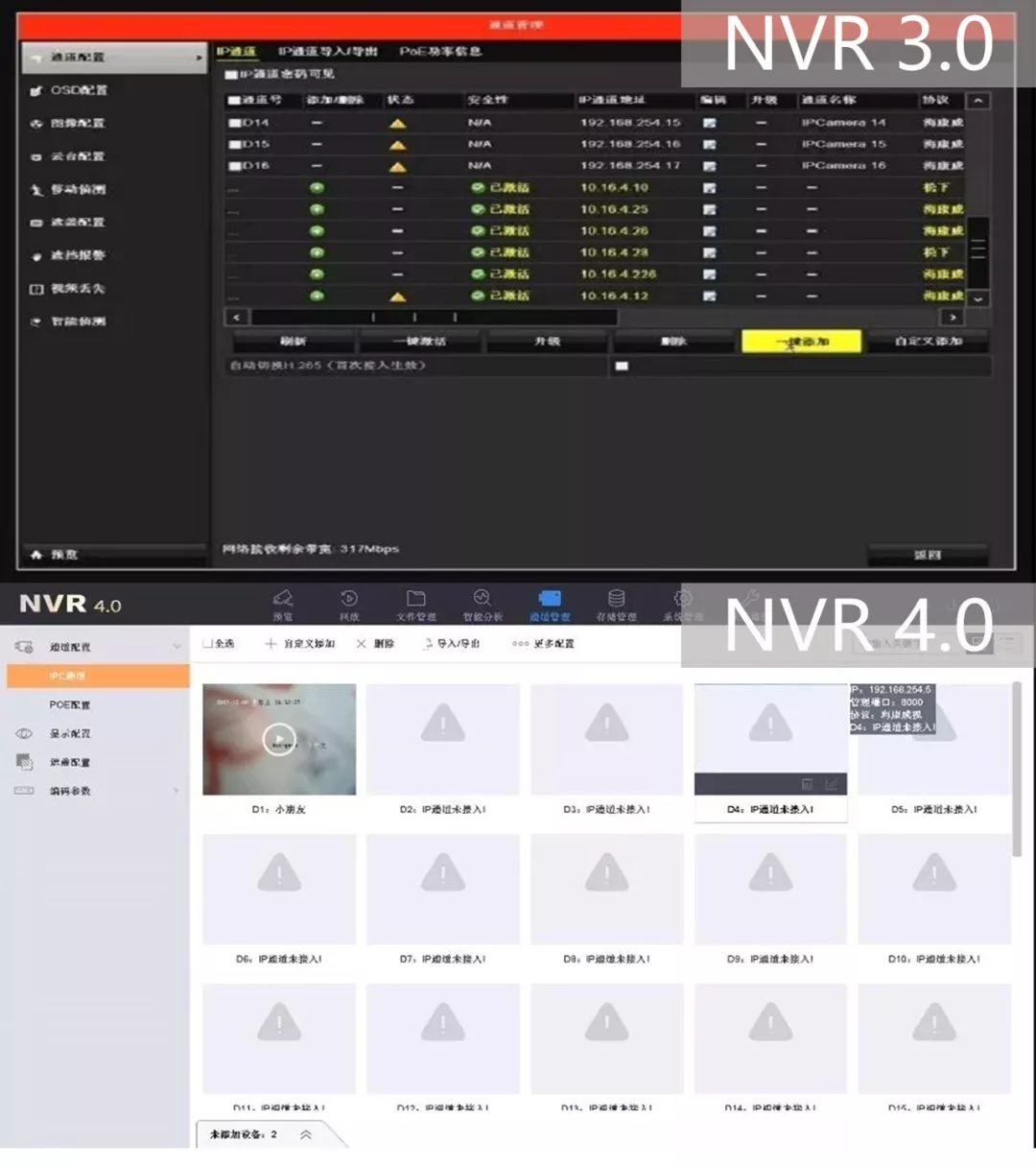This screenshot has width=1036, height=1166.
Task: Toggle the IP通道密码可见 checkbox
Action: click(x=231, y=74)
